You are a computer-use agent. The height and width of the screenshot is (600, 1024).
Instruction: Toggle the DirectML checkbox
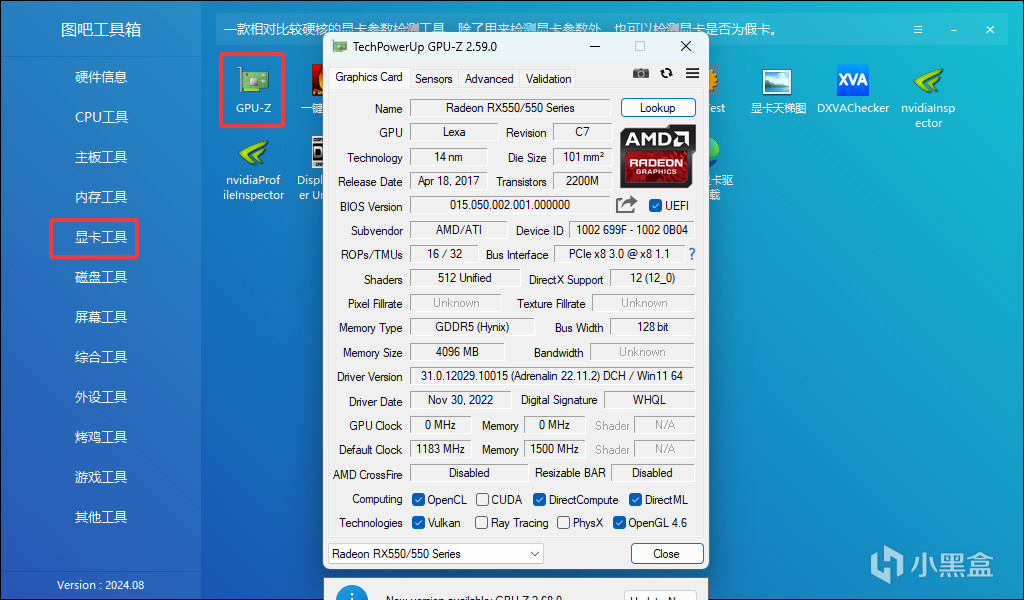point(635,499)
